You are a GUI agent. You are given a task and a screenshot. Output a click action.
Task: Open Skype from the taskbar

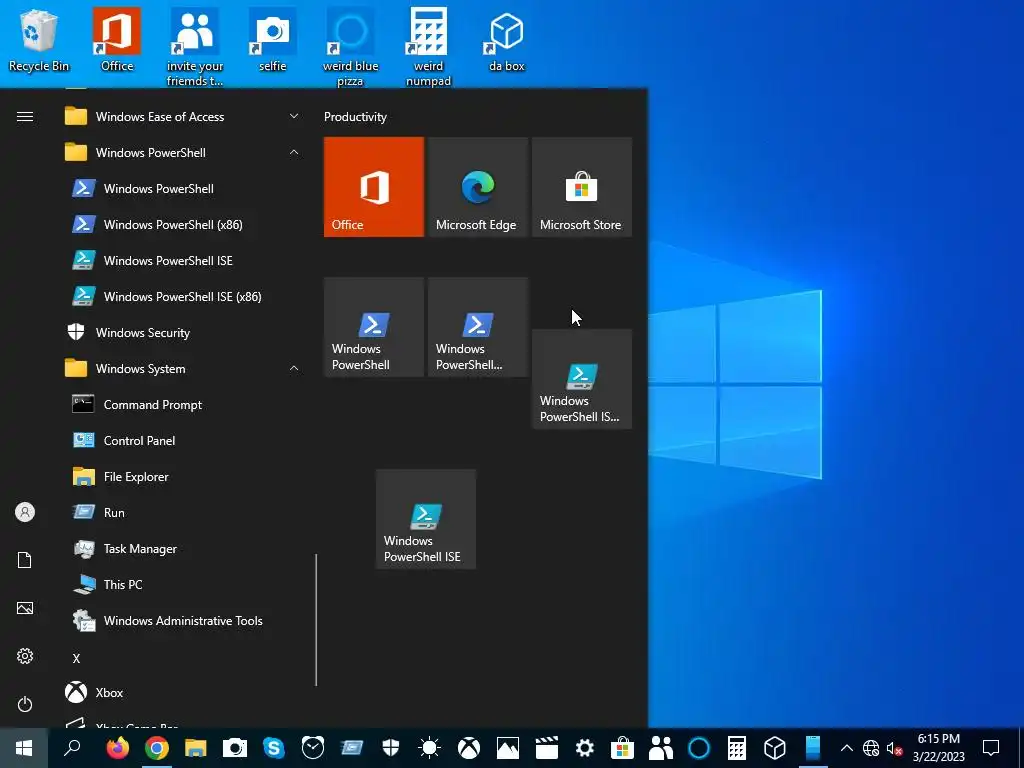coord(274,748)
